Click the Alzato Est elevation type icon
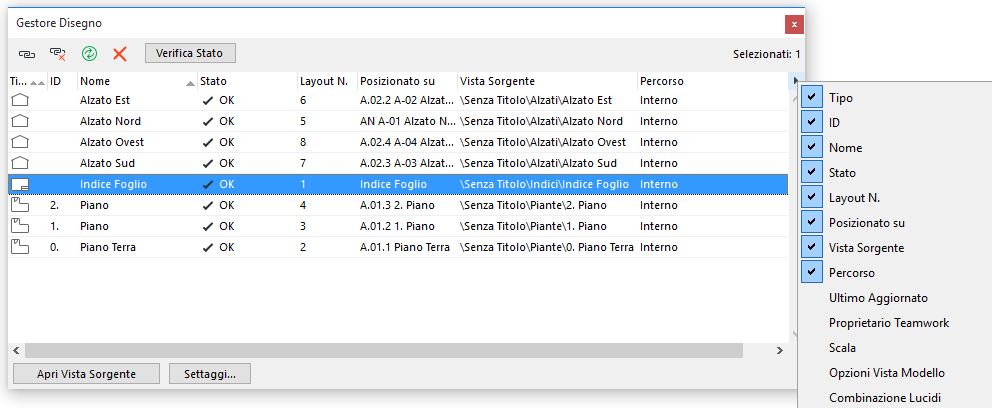This screenshot has height=408, width=992. click(20, 100)
